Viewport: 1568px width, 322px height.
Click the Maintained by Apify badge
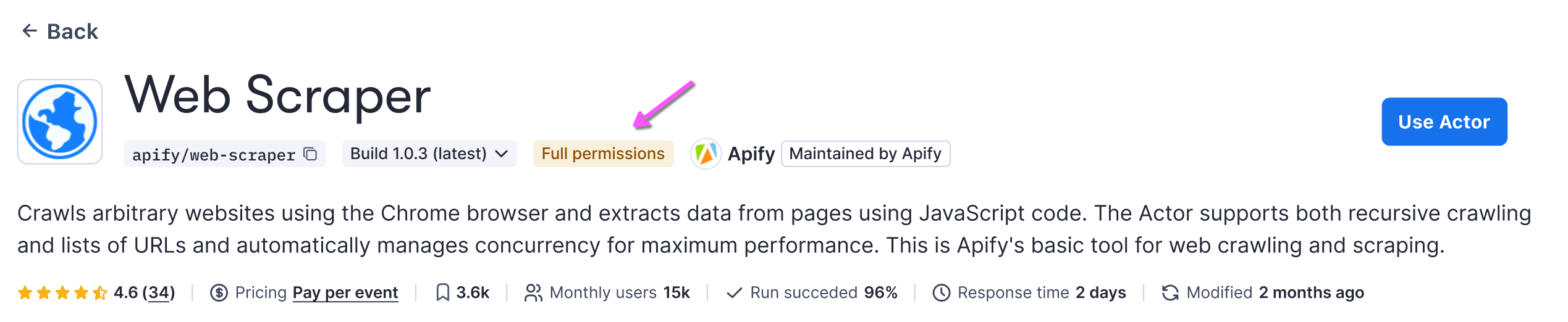pyautogui.click(x=865, y=154)
